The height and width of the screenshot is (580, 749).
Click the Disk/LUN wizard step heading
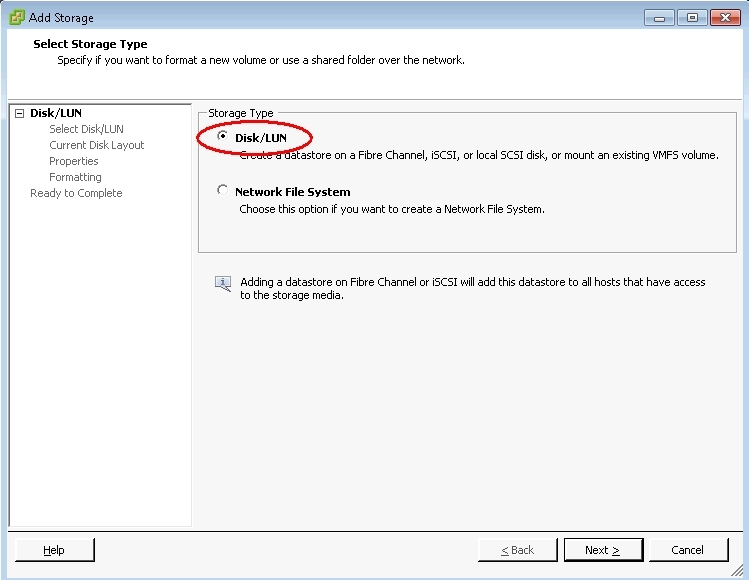(x=56, y=113)
